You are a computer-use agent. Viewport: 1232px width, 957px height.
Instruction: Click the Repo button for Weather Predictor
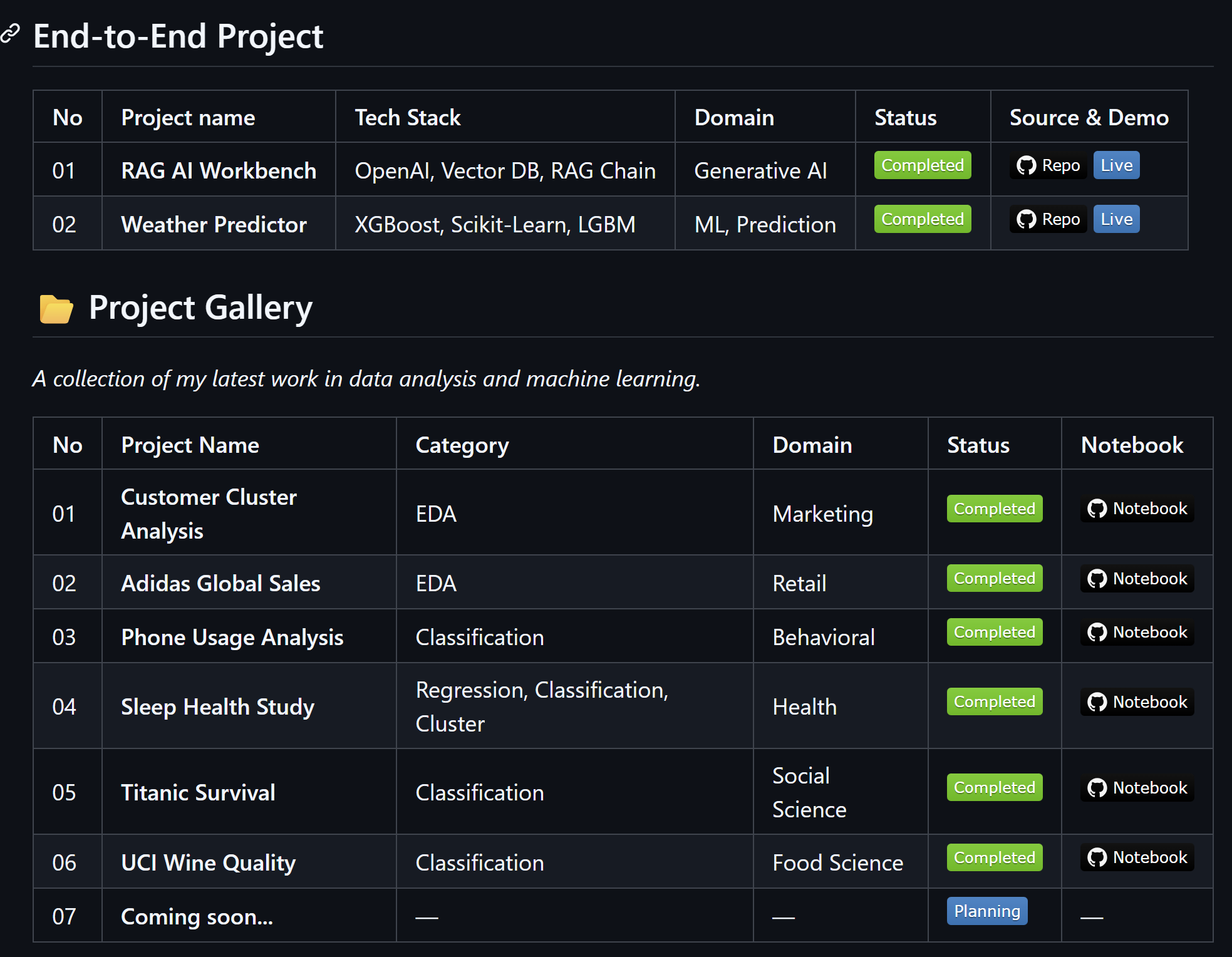click(1047, 219)
